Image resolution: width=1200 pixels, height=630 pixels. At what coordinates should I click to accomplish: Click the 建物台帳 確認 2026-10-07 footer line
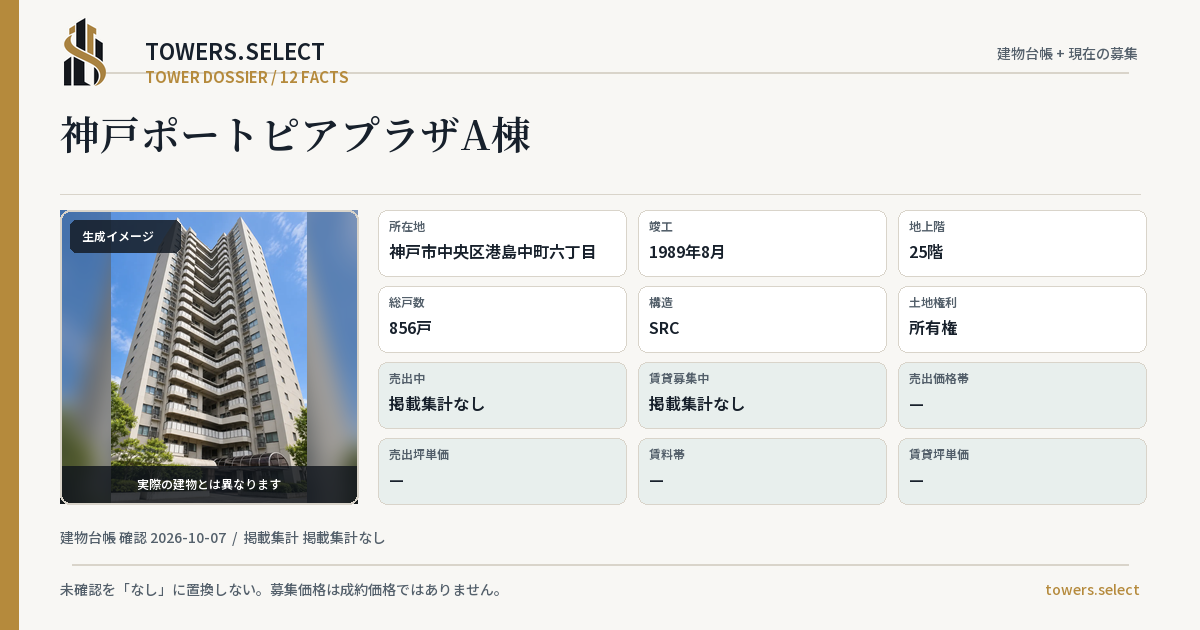[223, 538]
